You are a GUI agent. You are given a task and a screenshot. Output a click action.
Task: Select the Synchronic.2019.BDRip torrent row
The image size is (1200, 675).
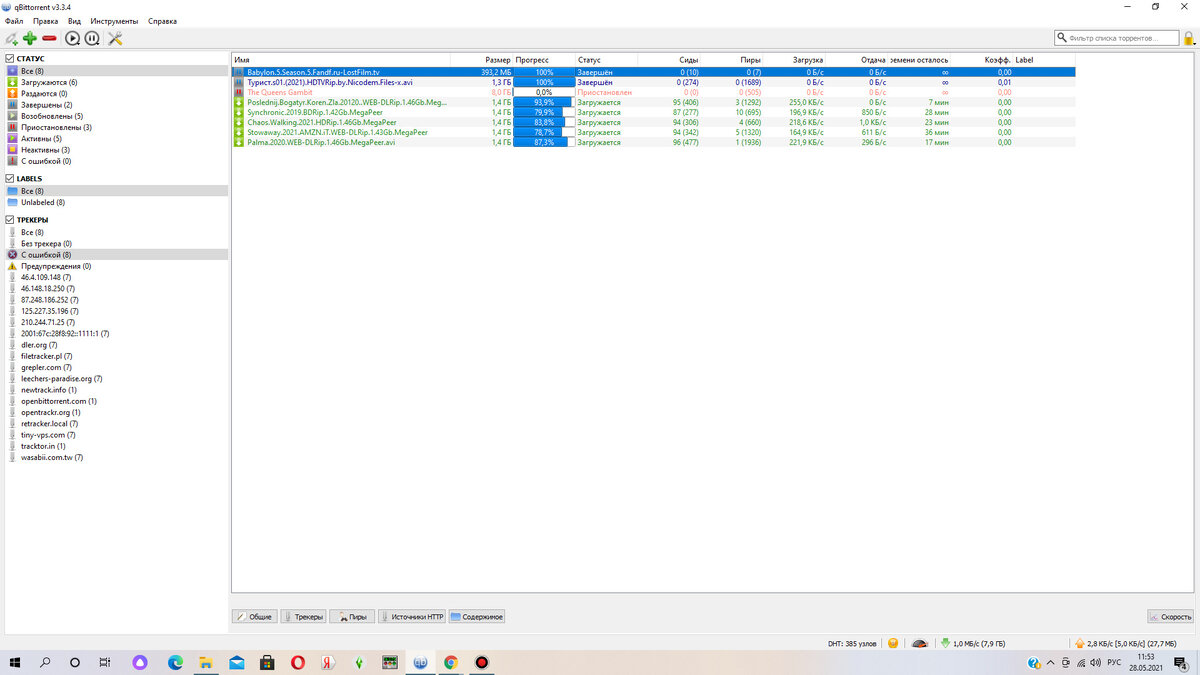click(653, 112)
